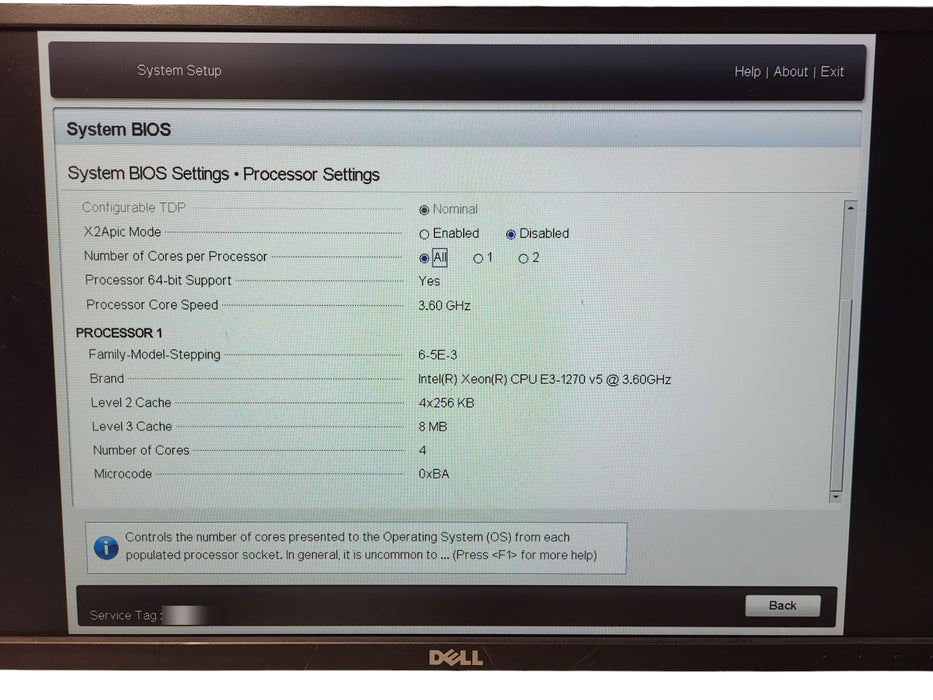Screen dimensions: 933x700
Task: Click the Service Tag label
Action: pyautogui.click(x=126, y=615)
